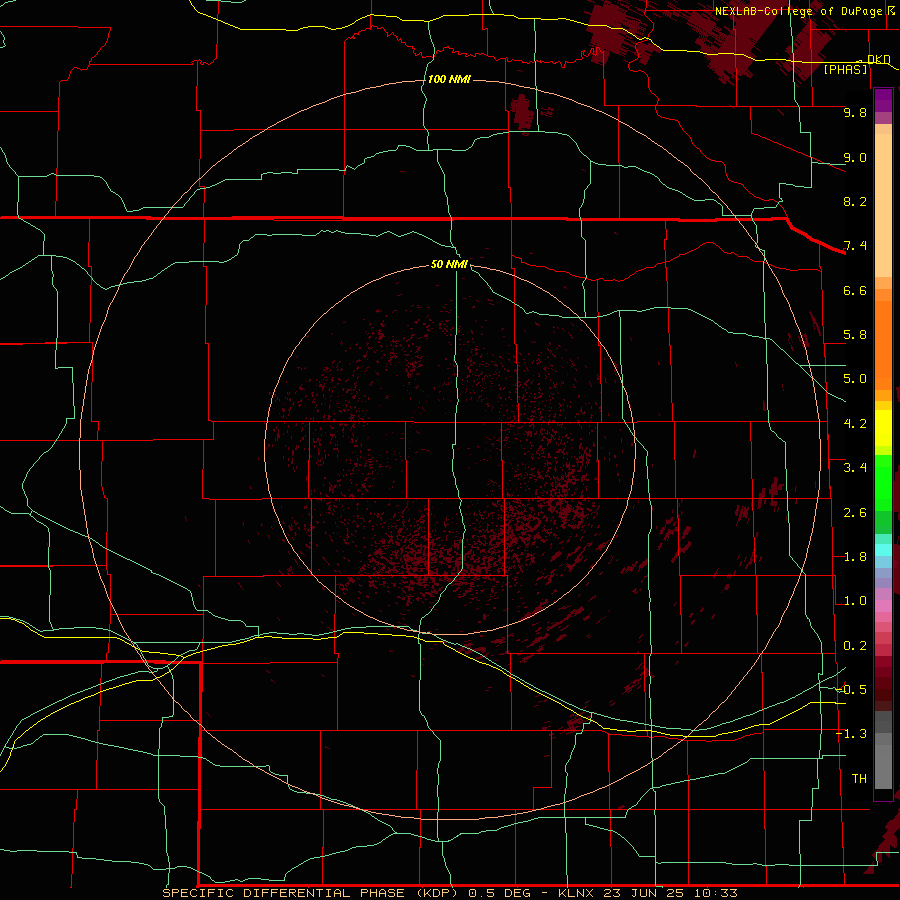Click the DKD station label

point(879,59)
